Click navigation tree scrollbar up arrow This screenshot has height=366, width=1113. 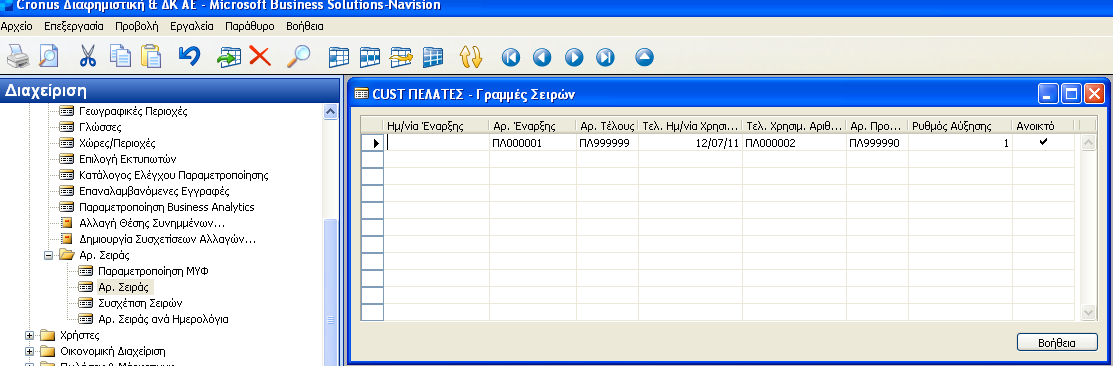330,111
